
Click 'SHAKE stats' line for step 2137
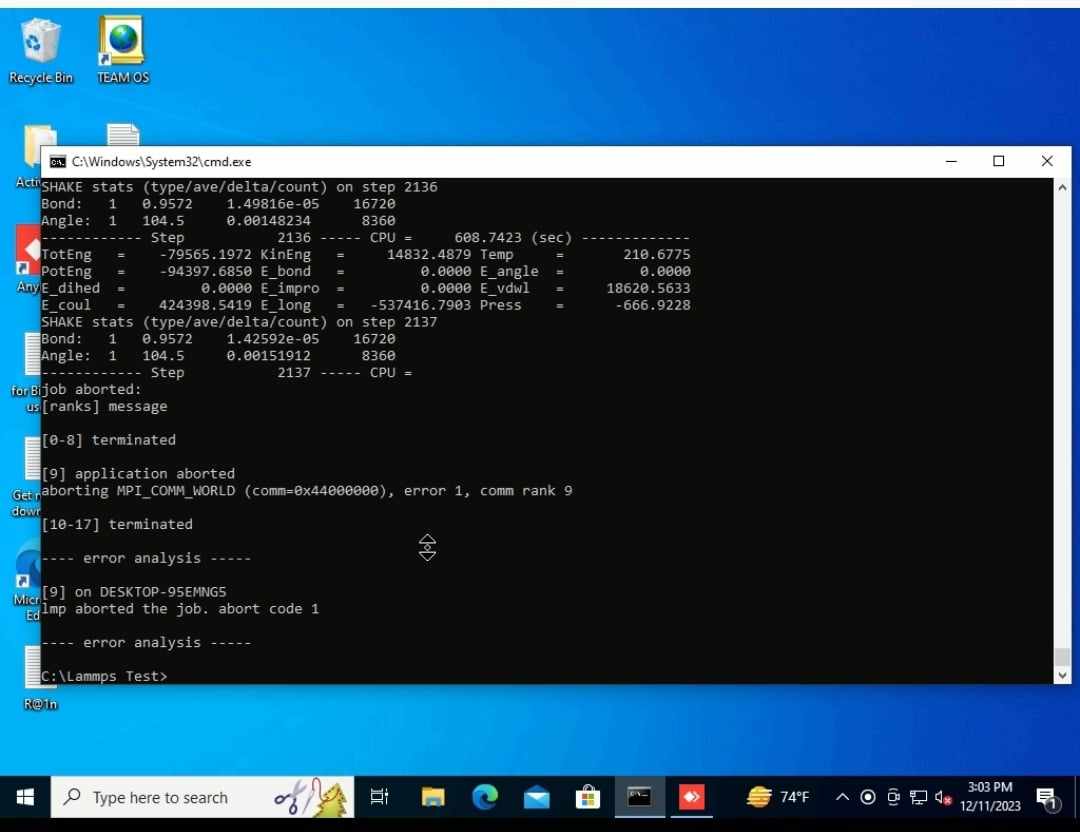pos(239,322)
